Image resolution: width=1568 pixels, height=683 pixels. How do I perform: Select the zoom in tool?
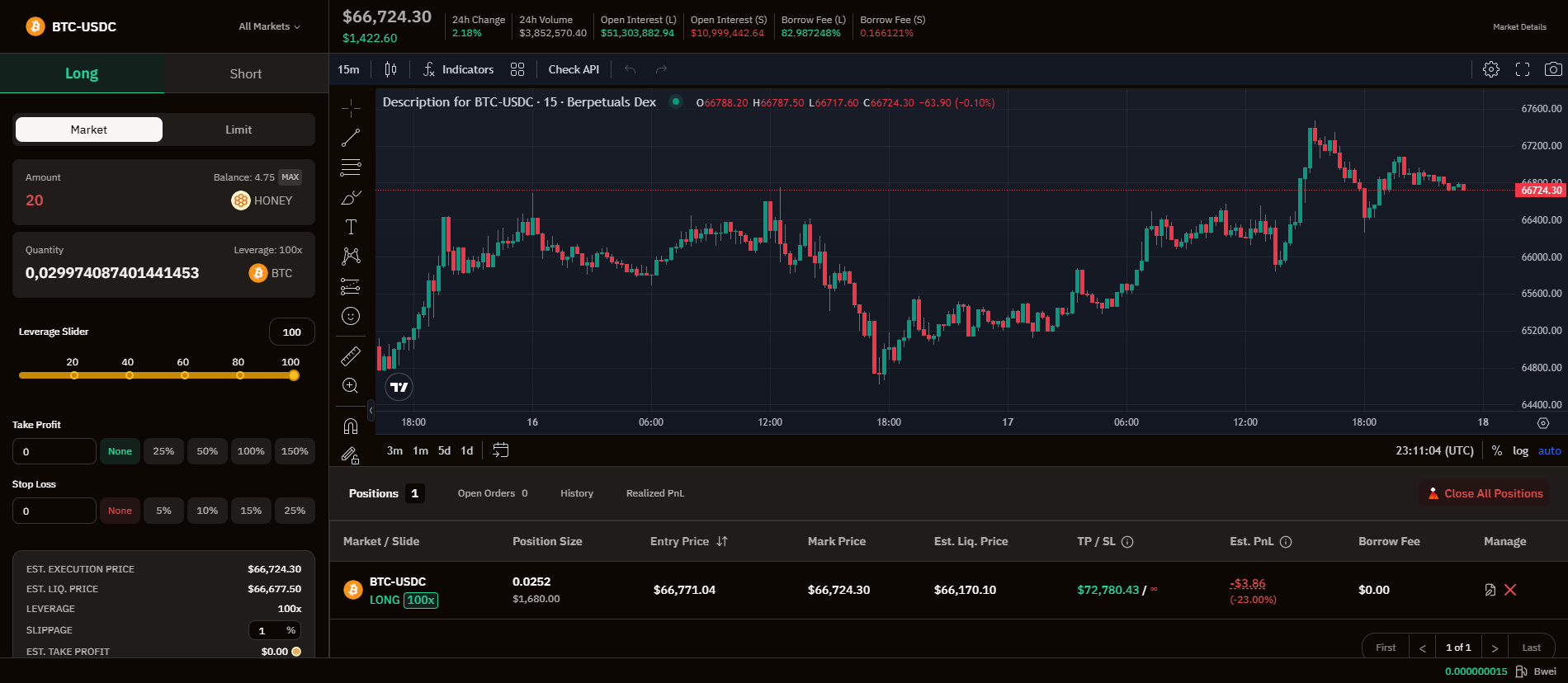[351, 386]
